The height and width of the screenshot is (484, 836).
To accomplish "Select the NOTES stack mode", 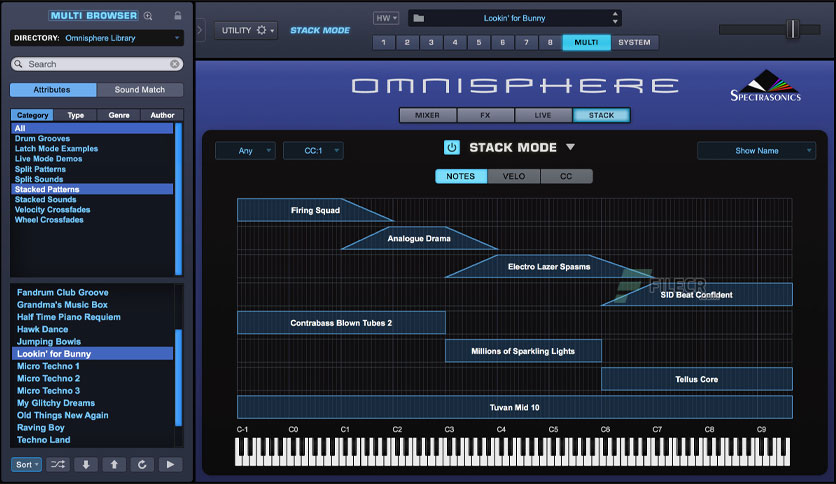I will click(x=461, y=176).
